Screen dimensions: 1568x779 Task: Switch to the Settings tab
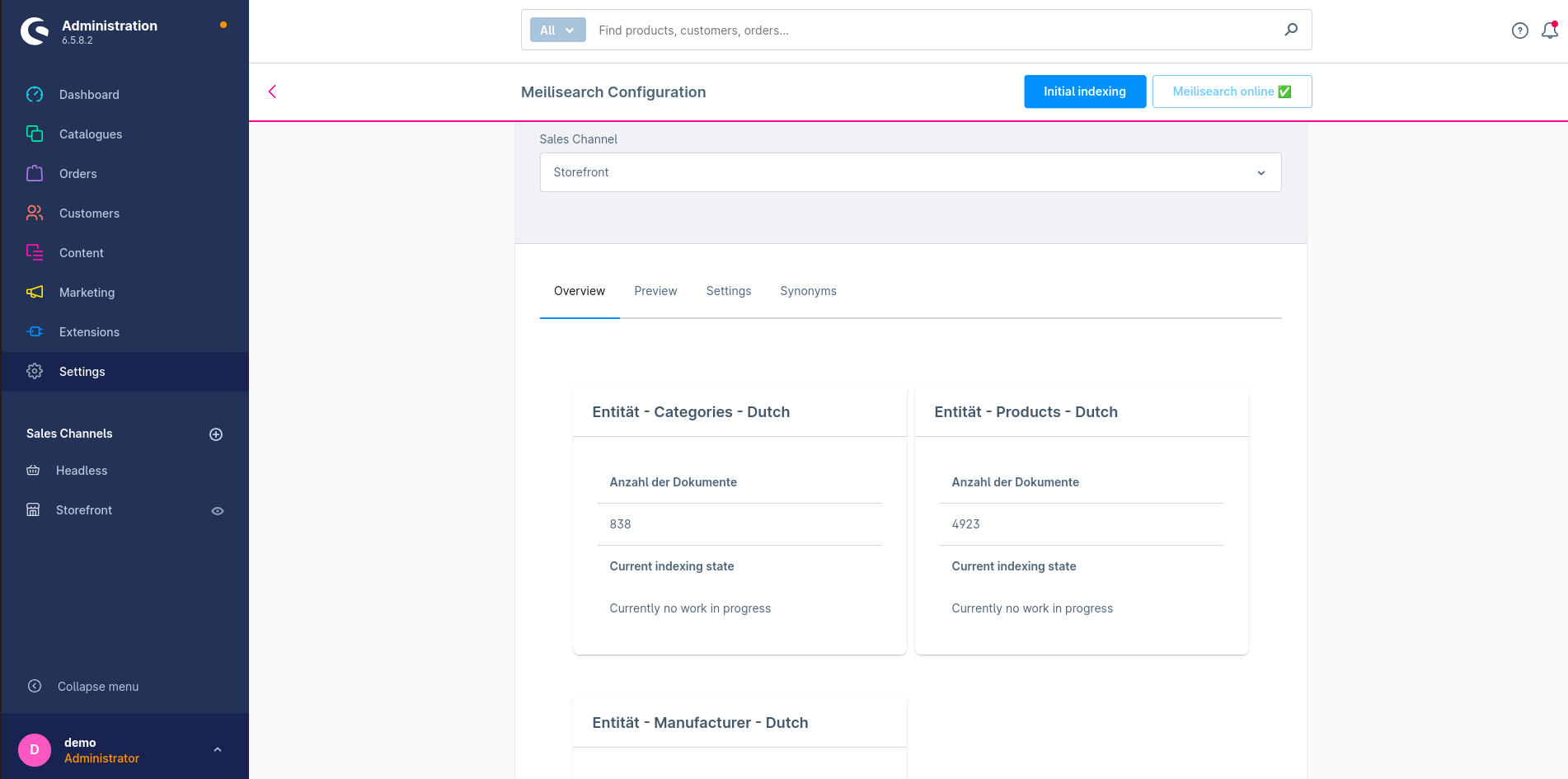(x=729, y=291)
